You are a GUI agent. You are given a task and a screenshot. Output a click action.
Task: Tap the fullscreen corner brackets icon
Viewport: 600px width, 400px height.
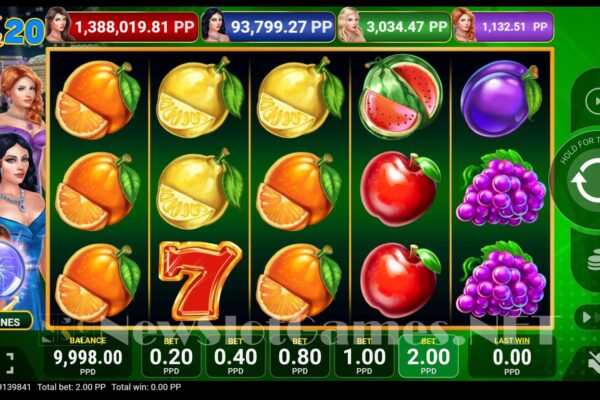9,363
